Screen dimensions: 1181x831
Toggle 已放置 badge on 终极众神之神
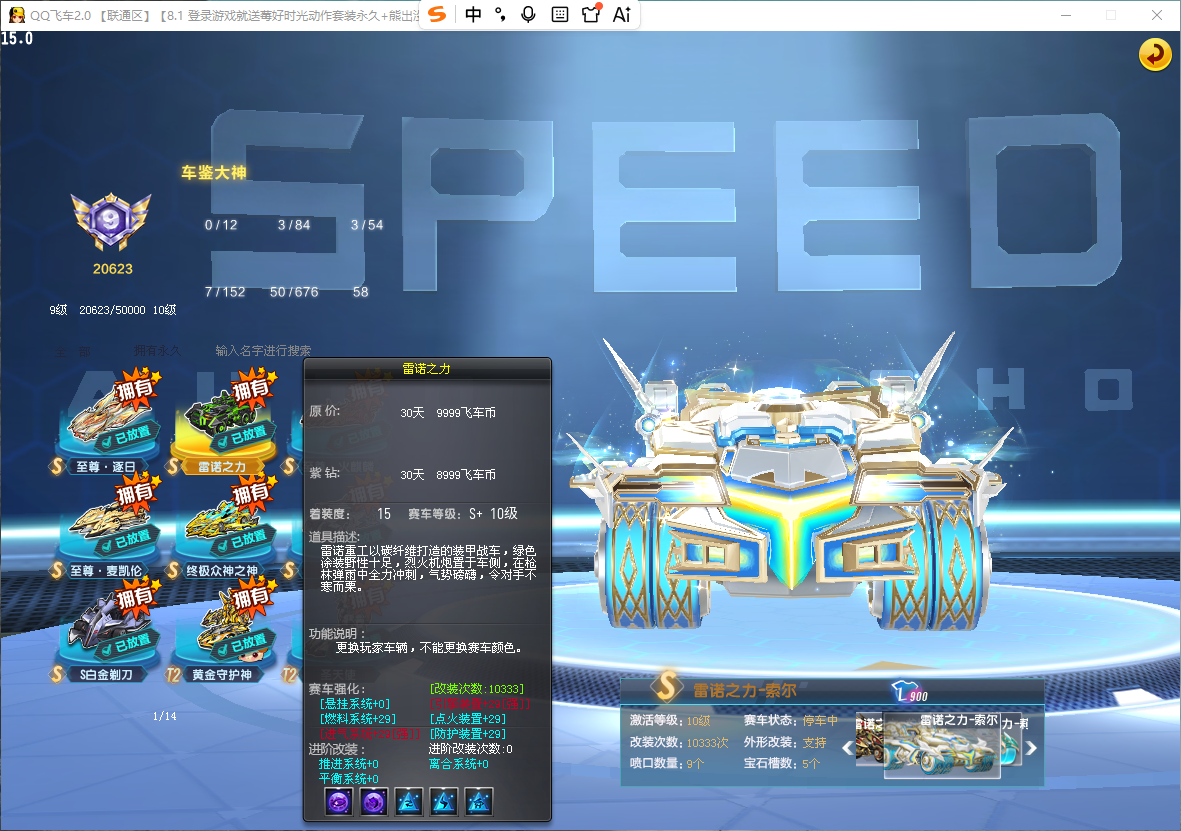(x=244, y=539)
